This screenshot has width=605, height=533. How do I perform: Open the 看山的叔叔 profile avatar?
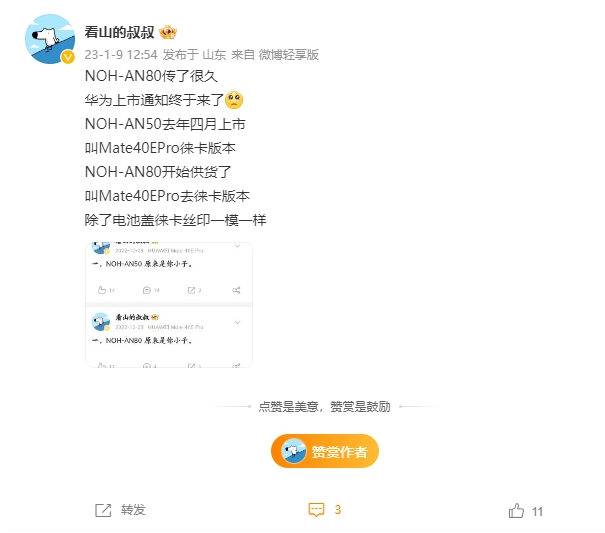click(50, 39)
